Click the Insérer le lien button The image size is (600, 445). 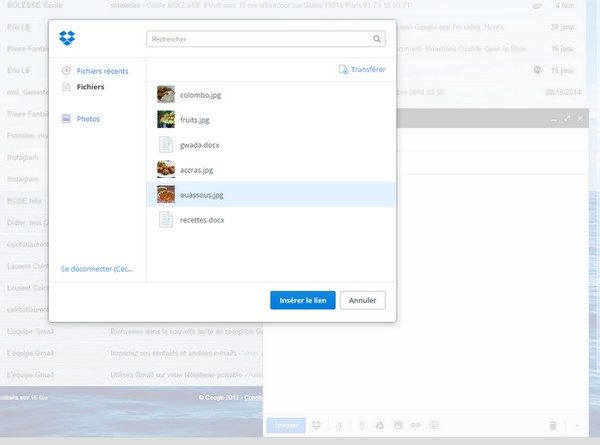303,300
